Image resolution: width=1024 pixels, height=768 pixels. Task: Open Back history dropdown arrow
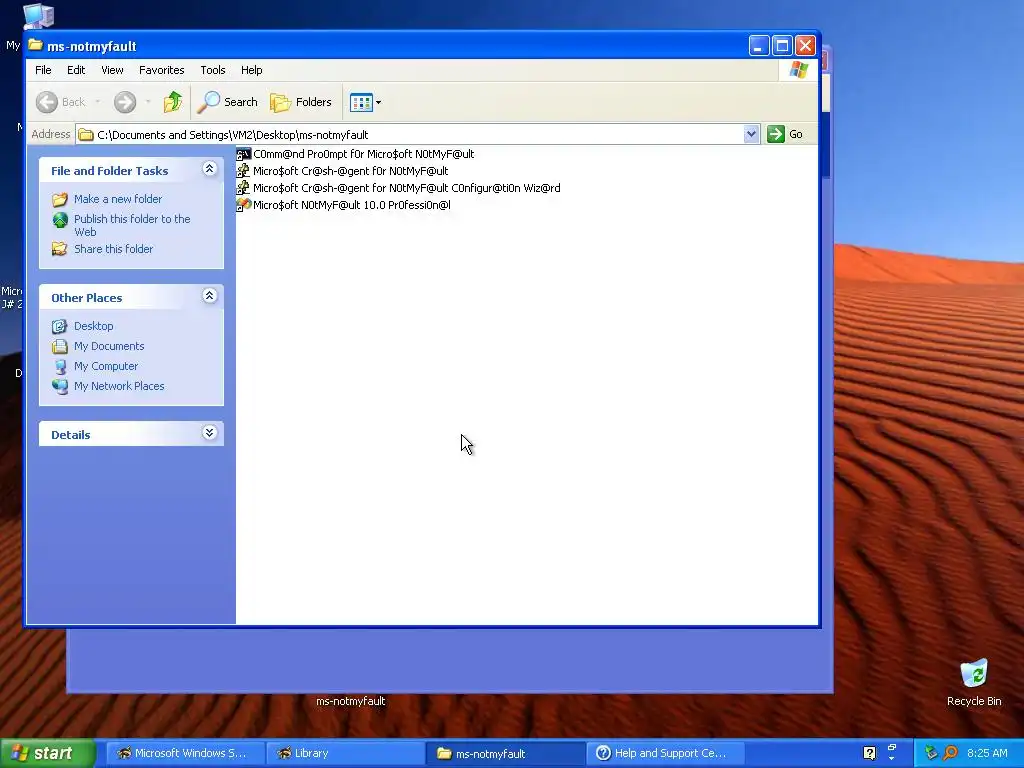[x=98, y=102]
